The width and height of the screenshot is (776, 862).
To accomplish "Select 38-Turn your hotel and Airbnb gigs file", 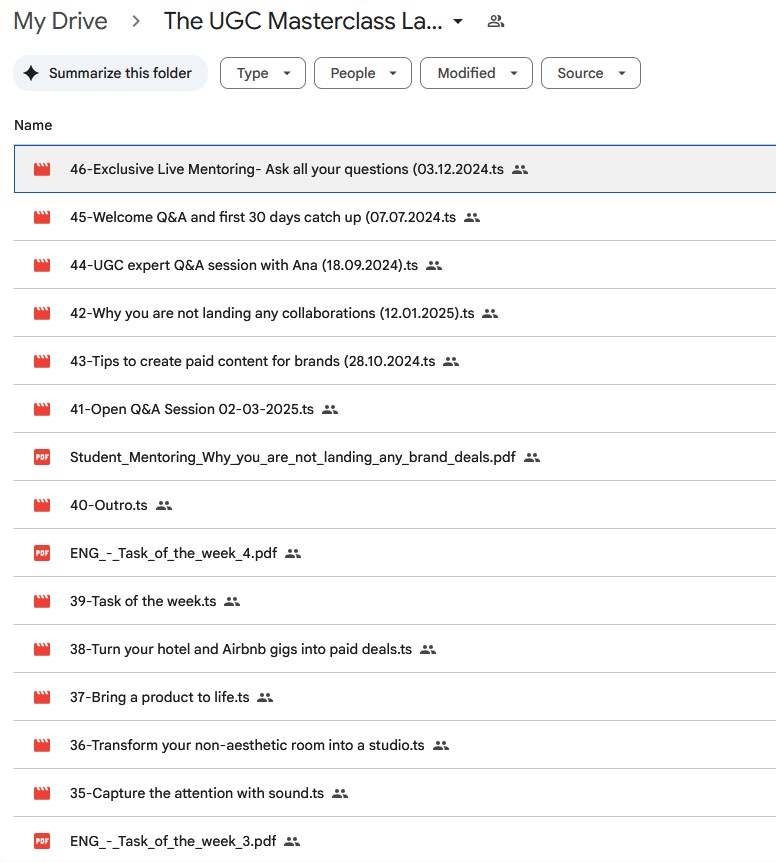I will click(240, 649).
